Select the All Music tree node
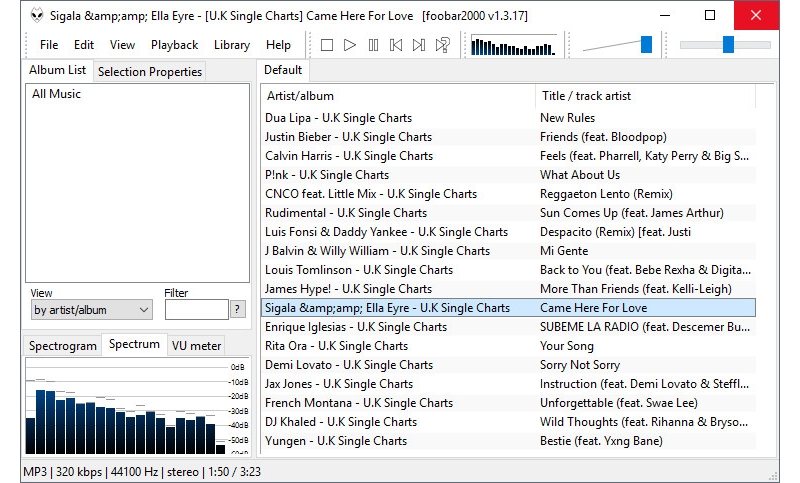The image size is (800, 483). coord(57,94)
